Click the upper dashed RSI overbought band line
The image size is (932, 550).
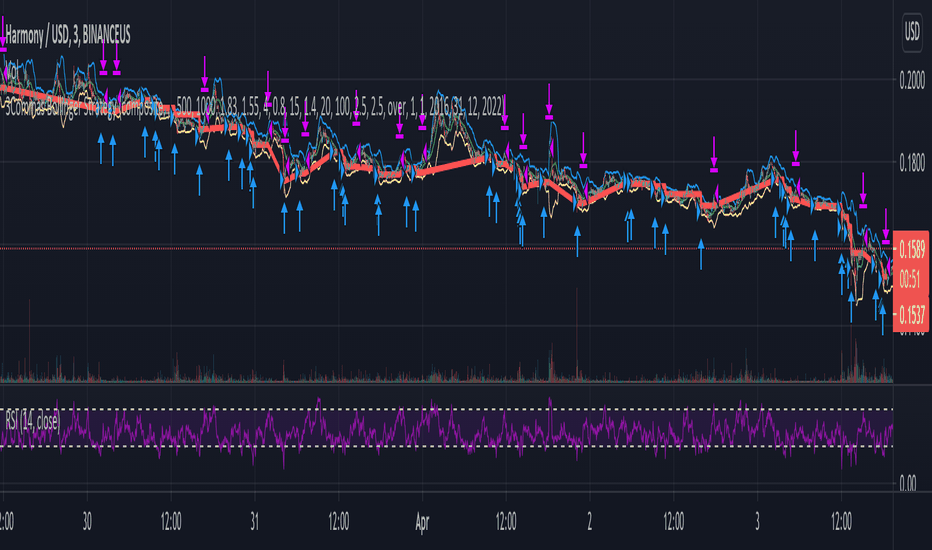coord(446,410)
